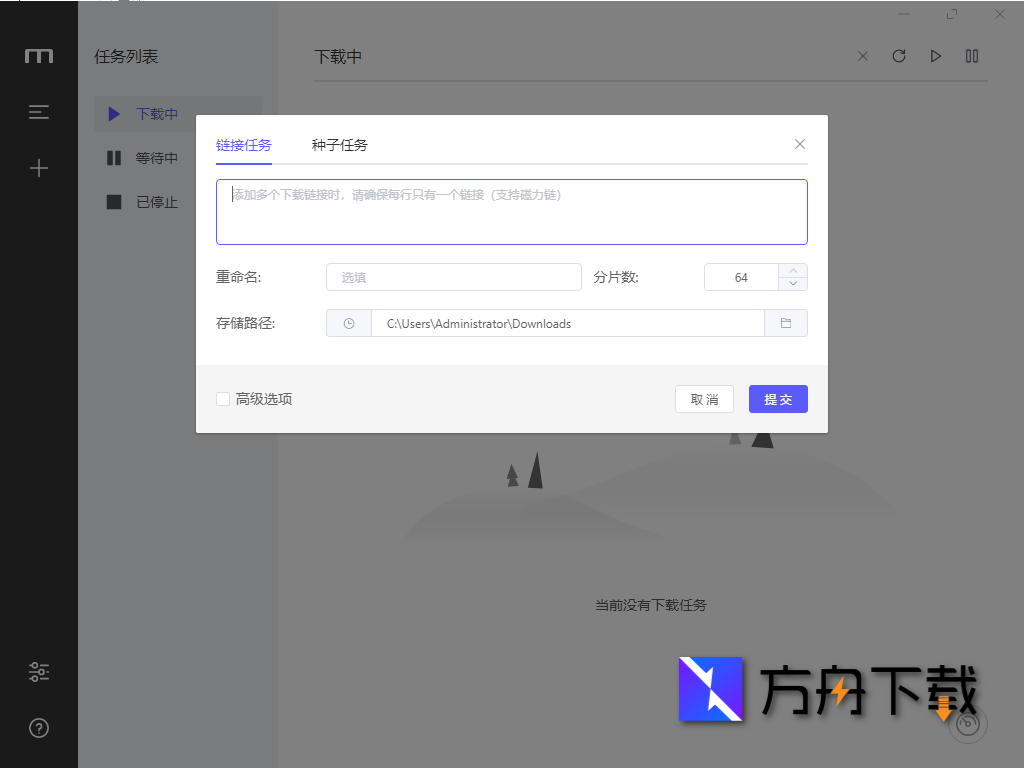The width and height of the screenshot is (1024, 768).
Task: Click the 重命名 input field
Action: tap(453, 276)
